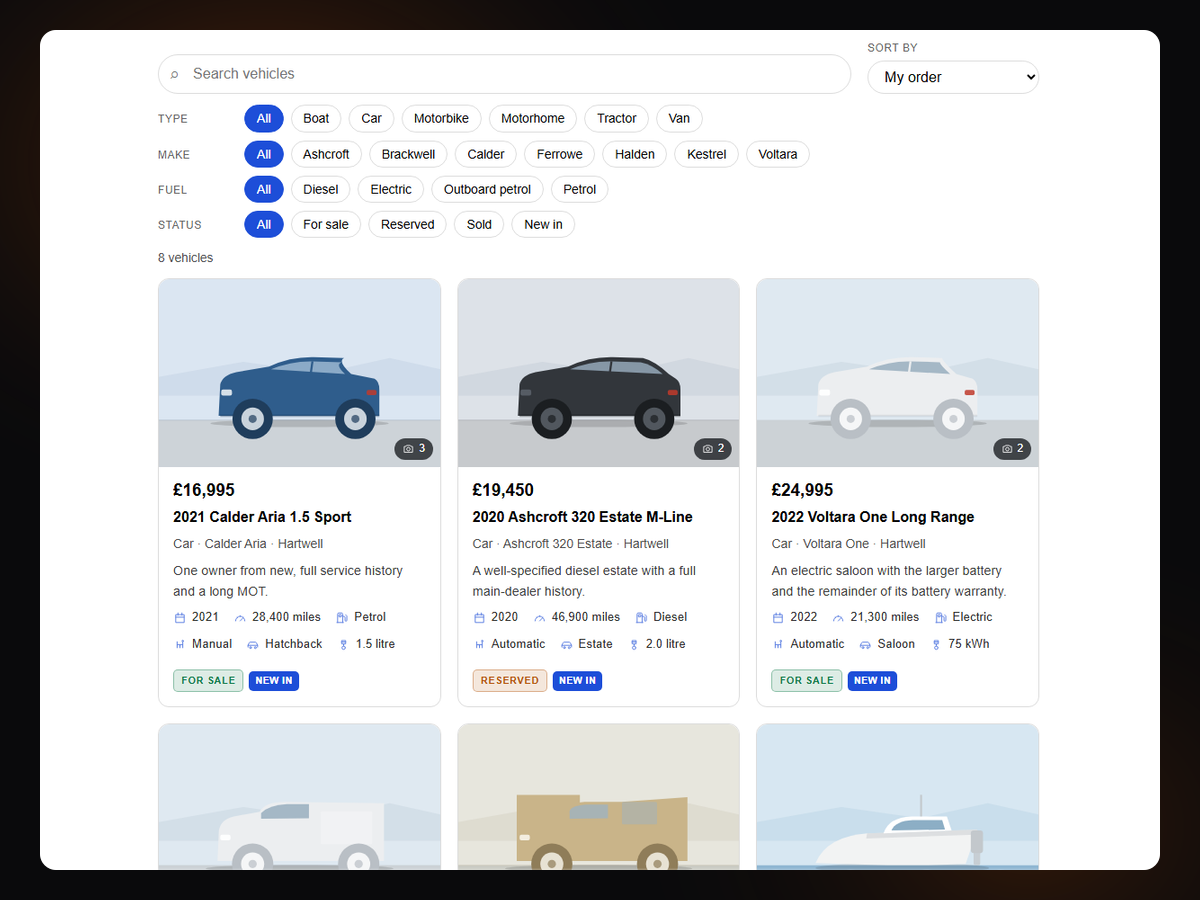Viewport: 1200px width, 900px height.
Task: Filter type by Boat
Action: tap(316, 118)
